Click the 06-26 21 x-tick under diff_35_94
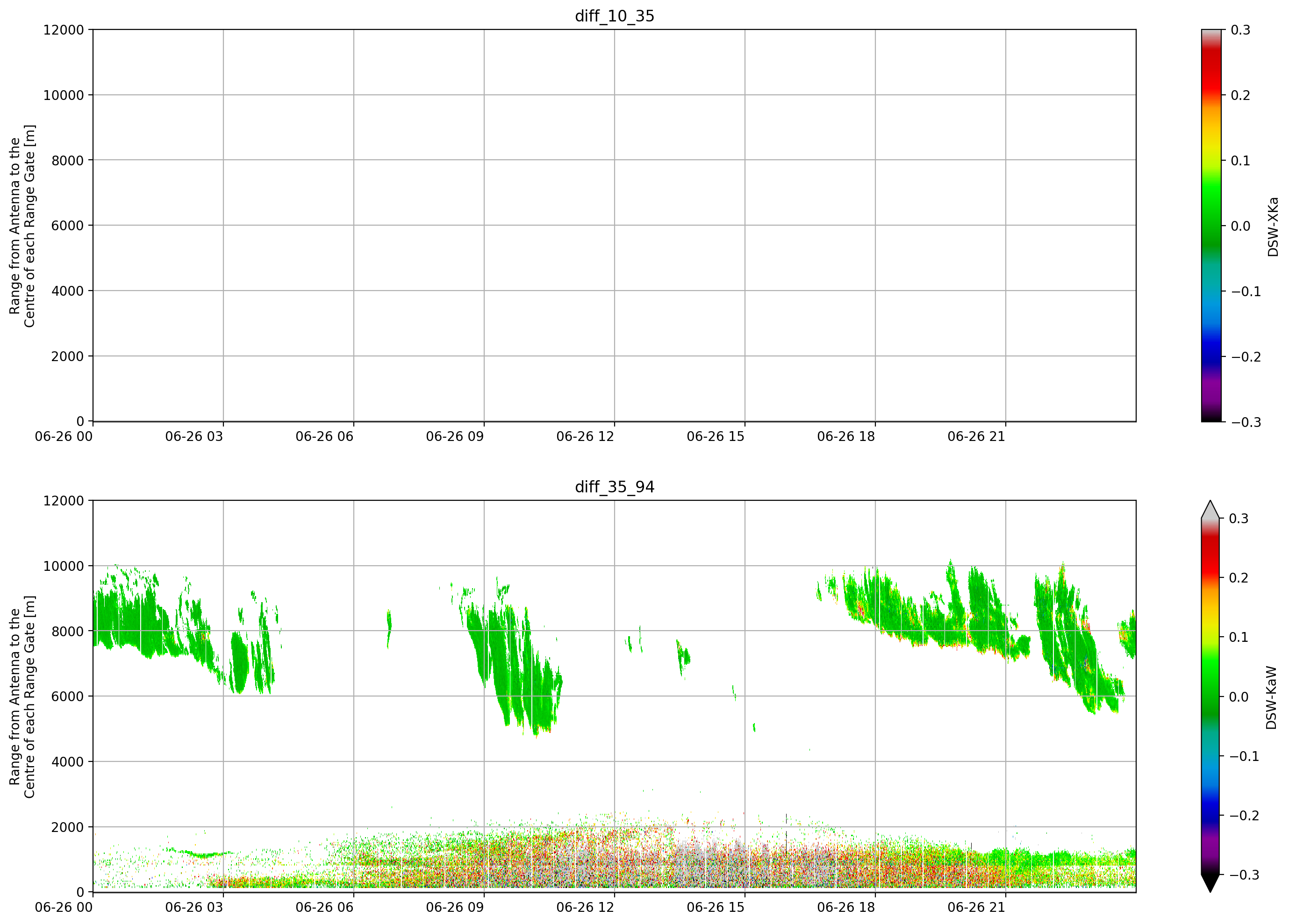This screenshot has width=1289, height=924. click(x=976, y=907)
